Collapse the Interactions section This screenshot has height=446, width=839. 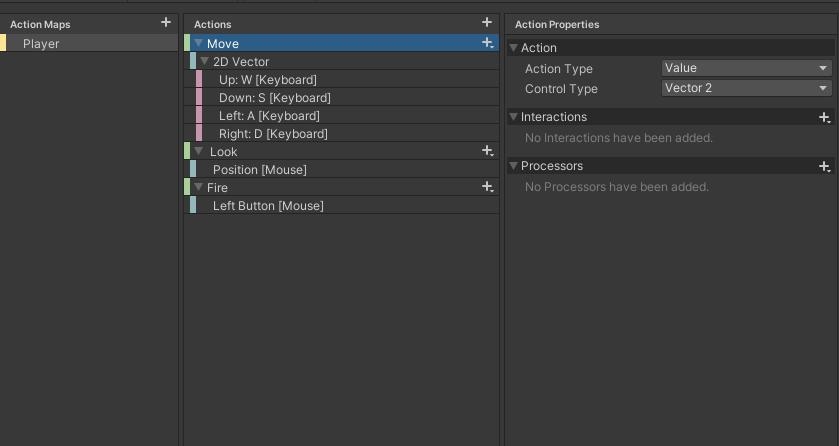pyautogui.click(x=513, y=117)
